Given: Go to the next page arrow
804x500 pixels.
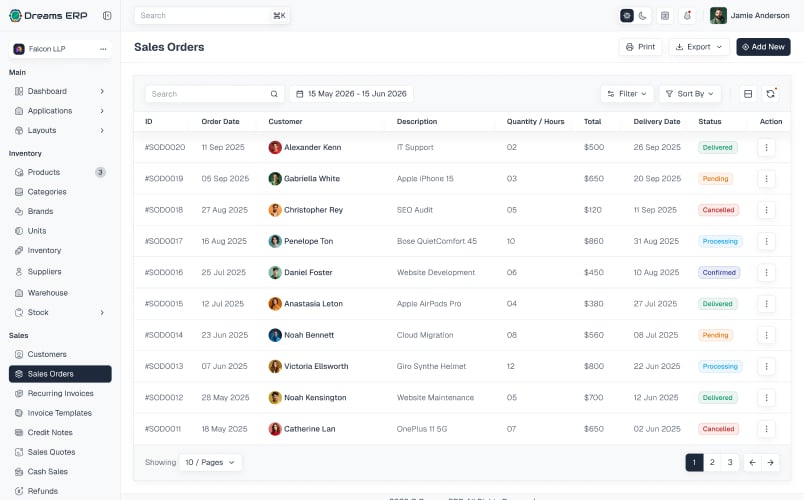Looking at the screenshot, I should (x=770, y=462).
